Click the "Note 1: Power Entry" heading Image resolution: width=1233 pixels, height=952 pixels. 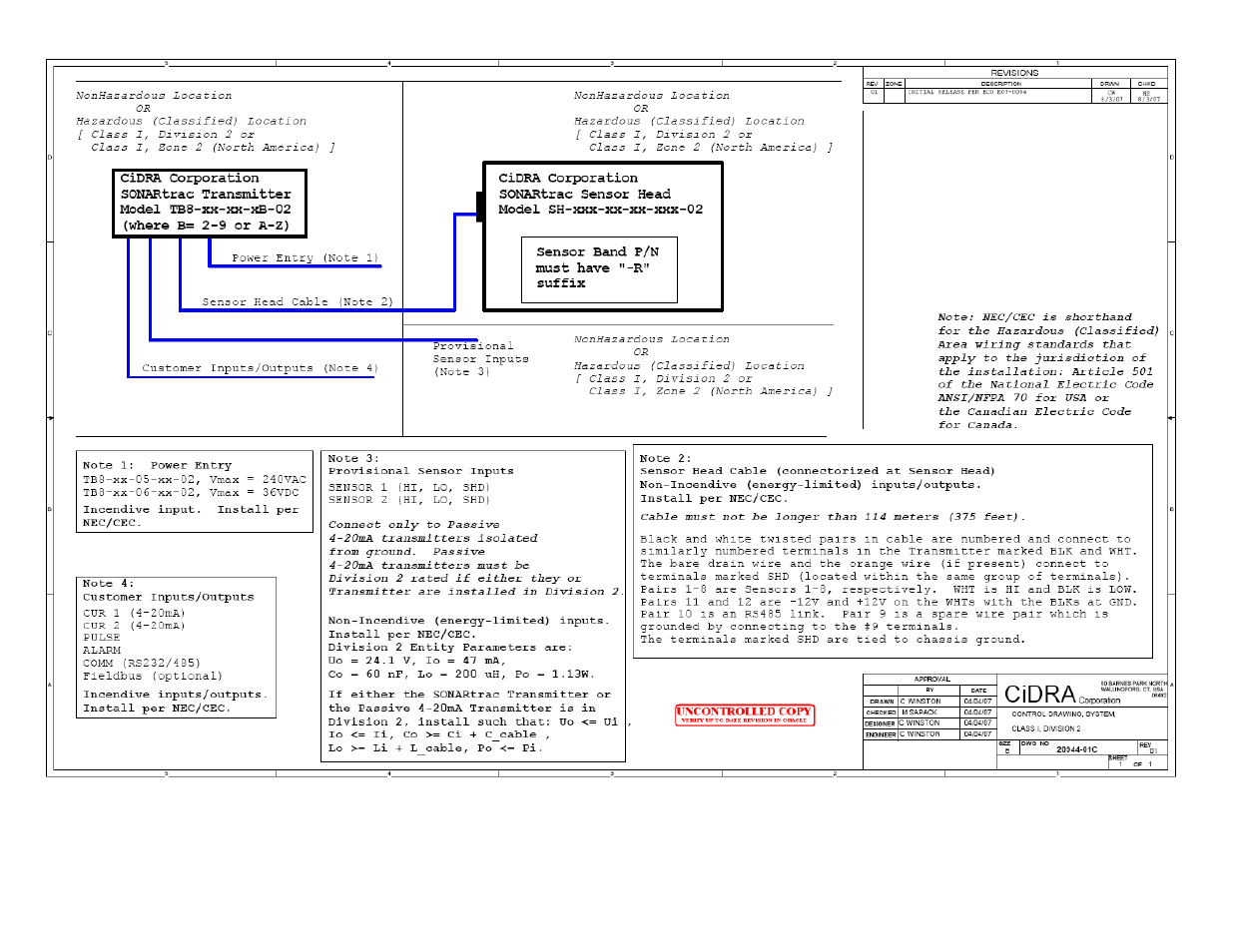point(157,465)
